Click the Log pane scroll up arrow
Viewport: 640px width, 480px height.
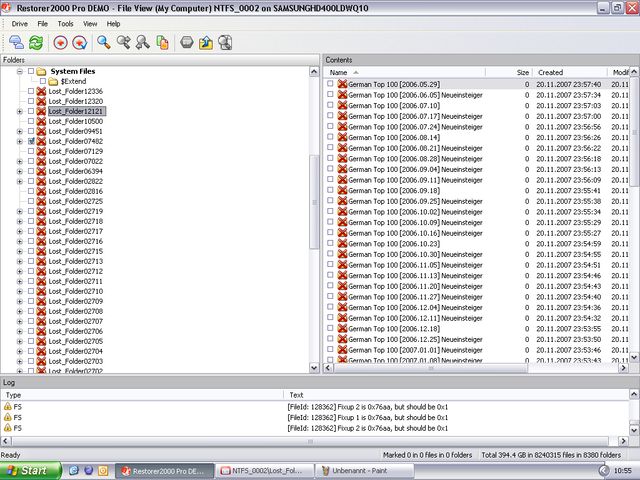click(634, 394)
